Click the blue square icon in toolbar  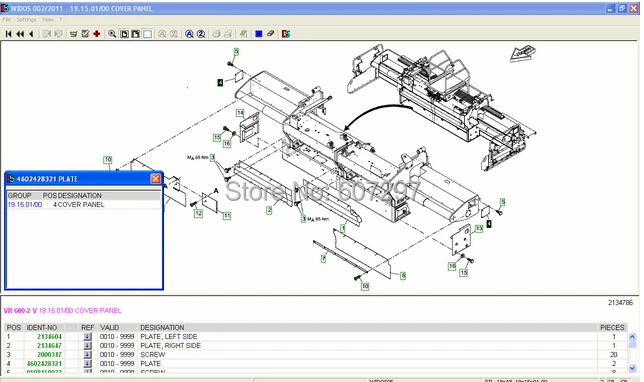[x=259, y=34]
